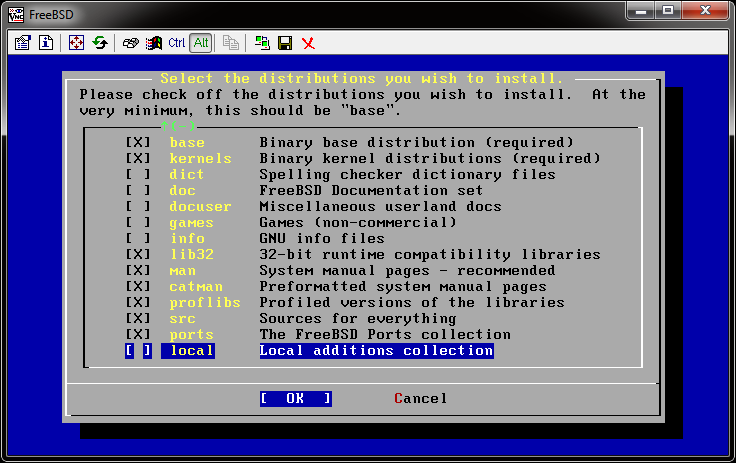736x463 pixels.
Task: Select the 'catman' distribution name
Action: click(x=196, y=286)
